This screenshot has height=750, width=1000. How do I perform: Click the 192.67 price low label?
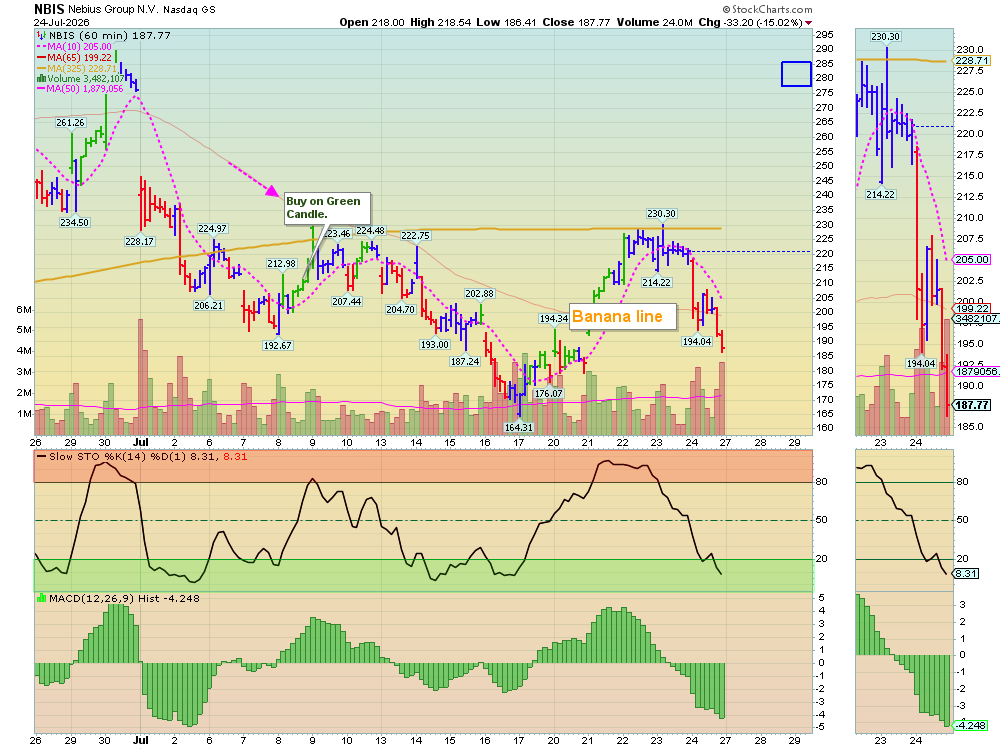277,346
